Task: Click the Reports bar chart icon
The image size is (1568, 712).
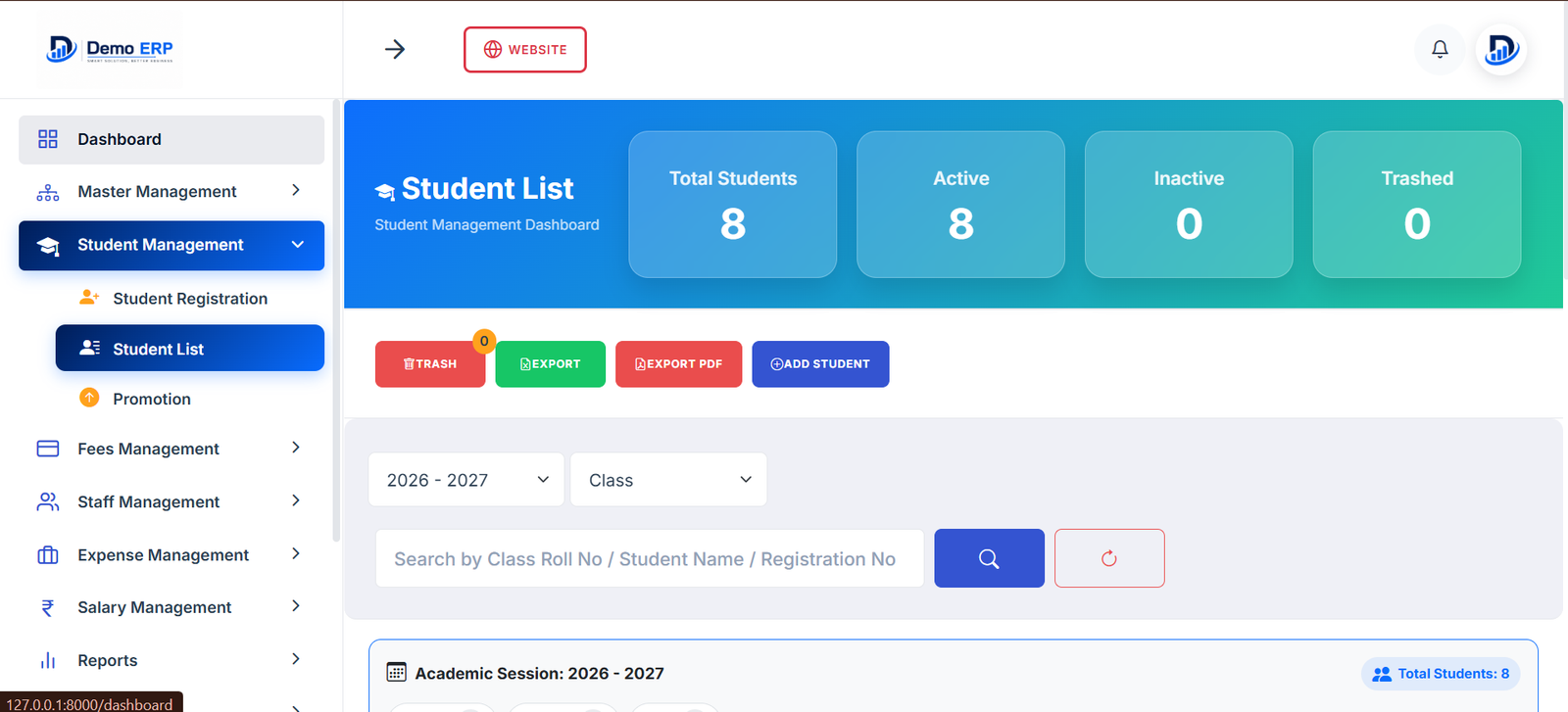Action: tap(48, 661)
